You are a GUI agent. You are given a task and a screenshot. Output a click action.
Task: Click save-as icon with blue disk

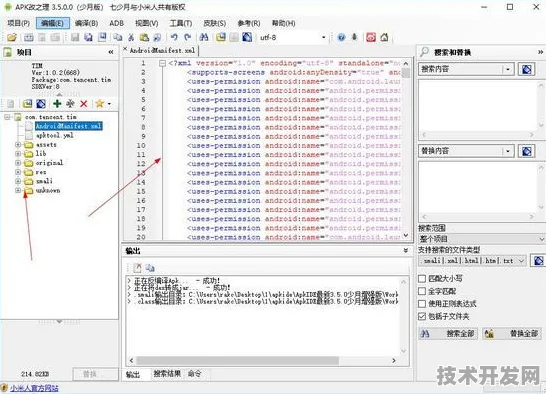coord(102,37)
